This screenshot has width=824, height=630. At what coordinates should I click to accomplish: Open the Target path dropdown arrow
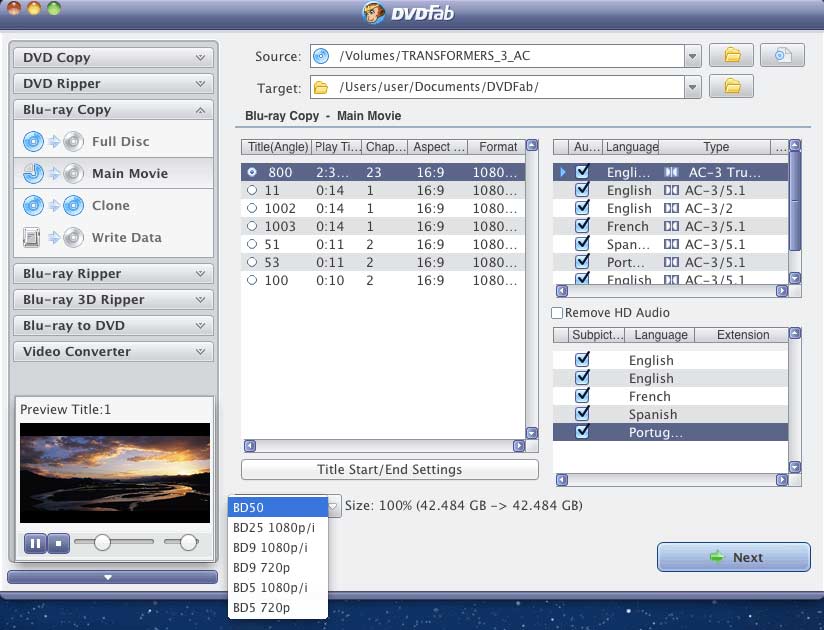[x=693, y=87]
